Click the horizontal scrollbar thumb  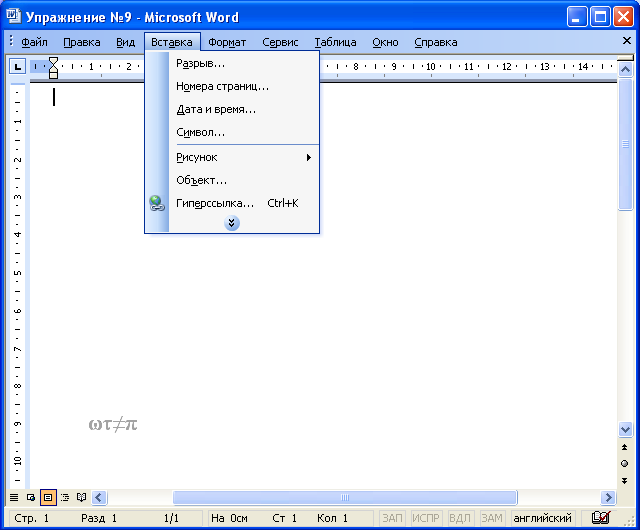345,497
